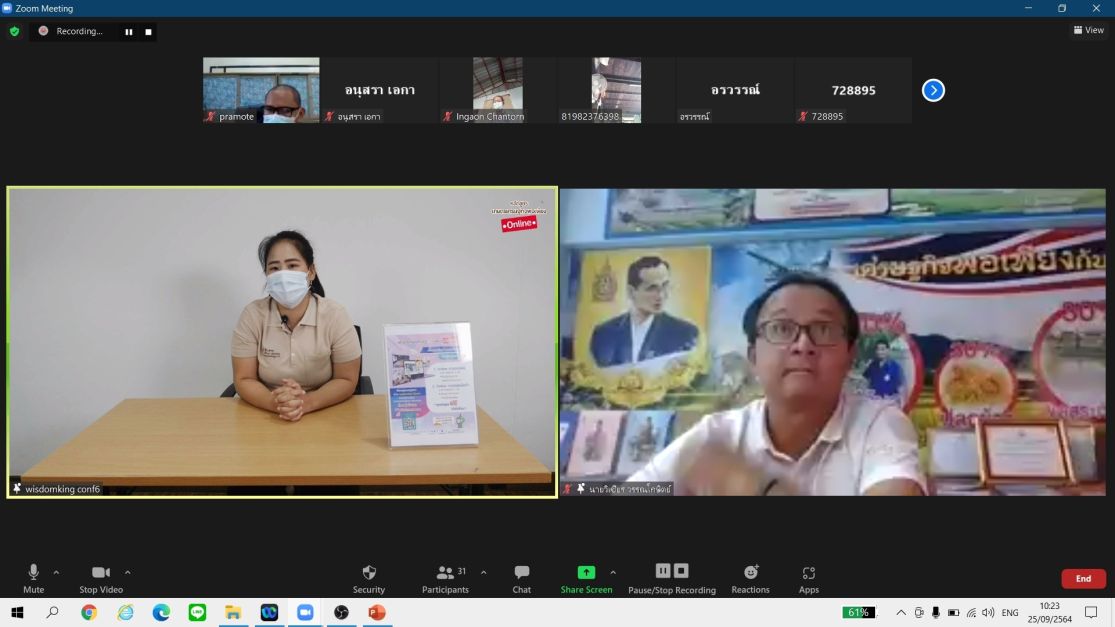The width and height of the screenshot is (1115, 627).
Task: Stop recording using top-bar stop icon
Action: [x=148, y=32]
